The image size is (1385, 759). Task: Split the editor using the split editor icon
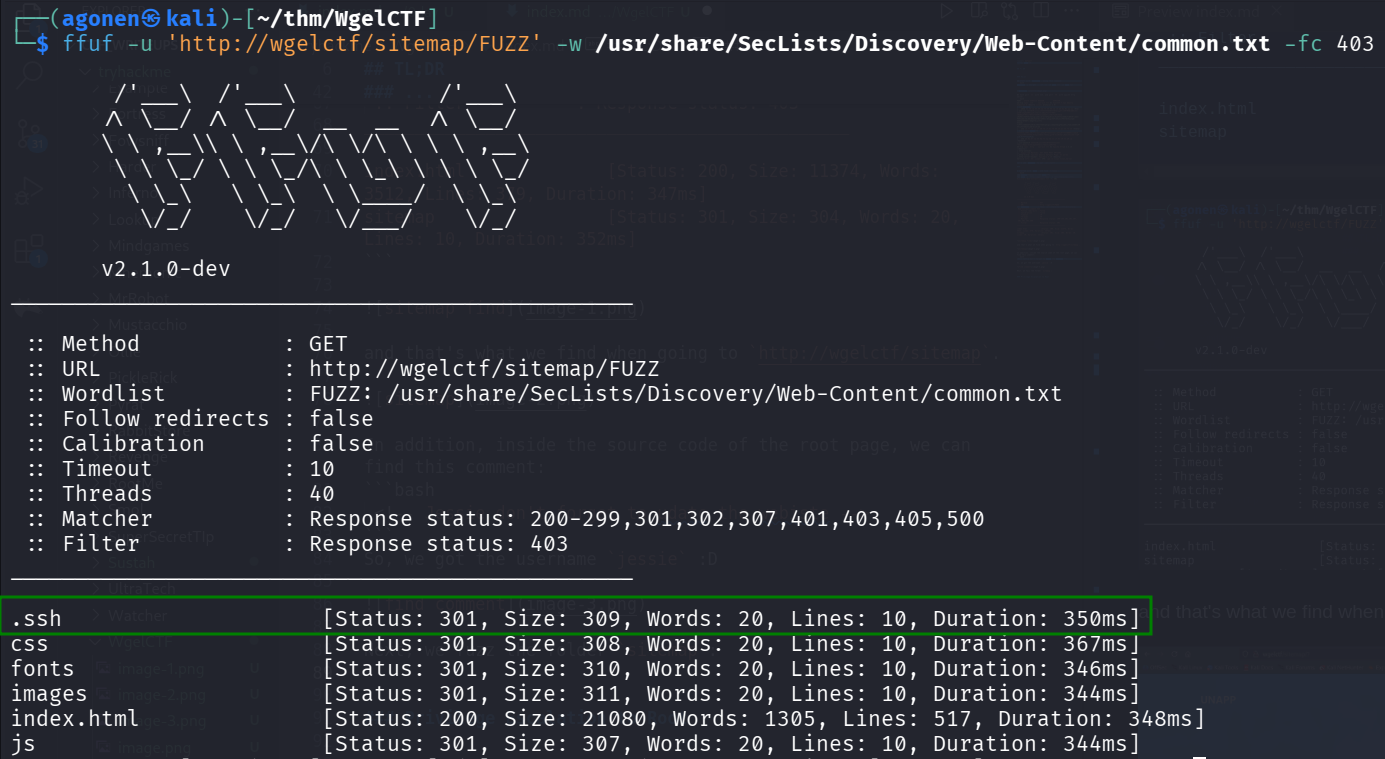pyautogui.click(x=1041, y=11)
